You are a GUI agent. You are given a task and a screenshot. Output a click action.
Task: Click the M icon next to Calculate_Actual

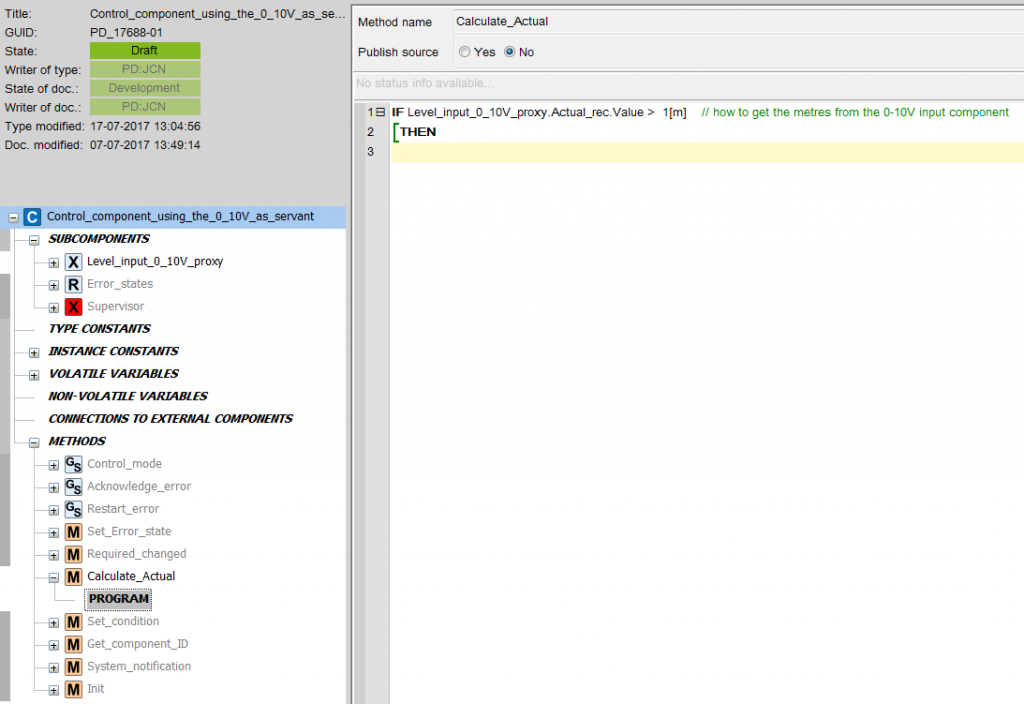pos(73,577)
